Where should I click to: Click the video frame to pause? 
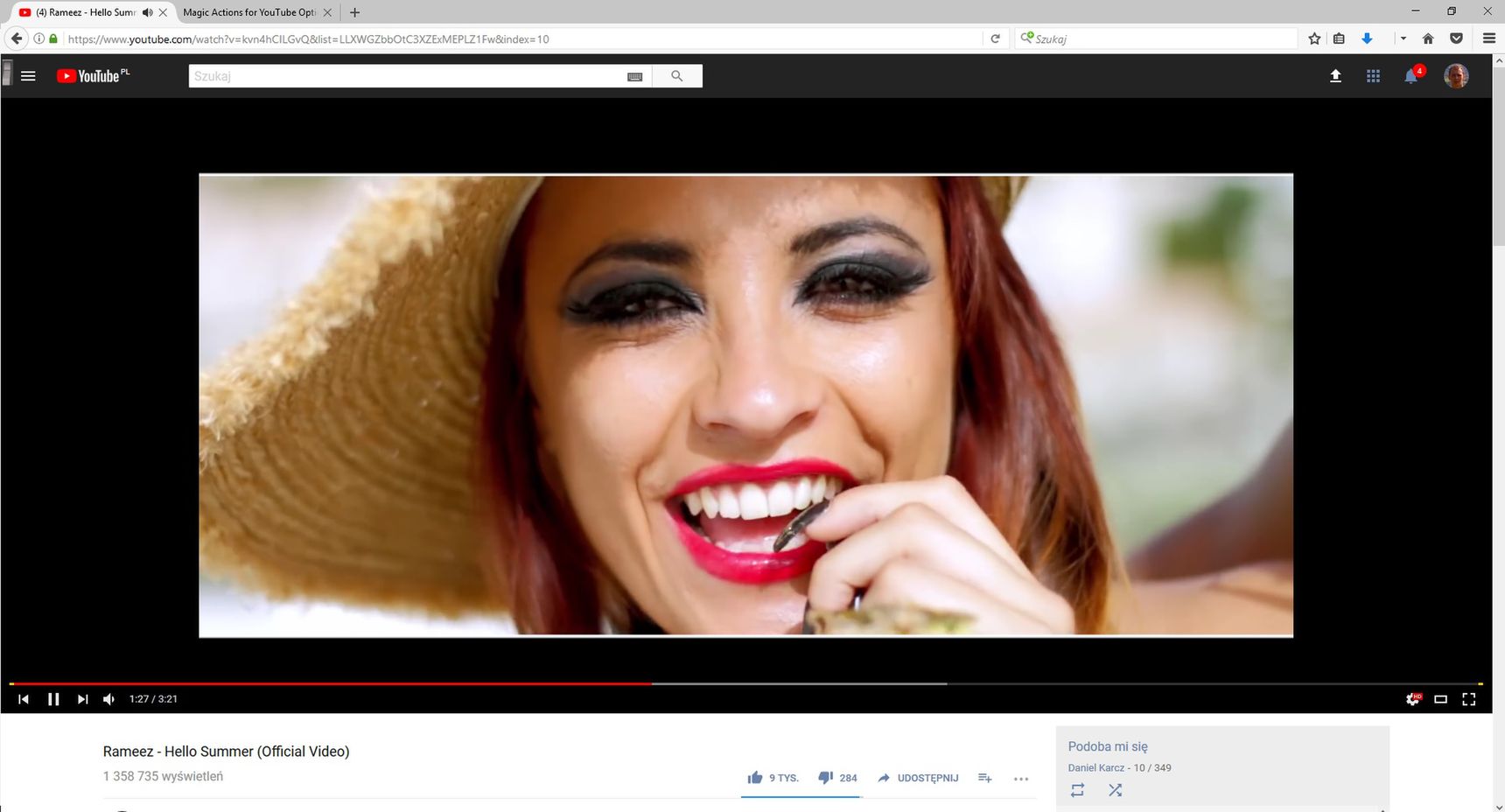745,405
